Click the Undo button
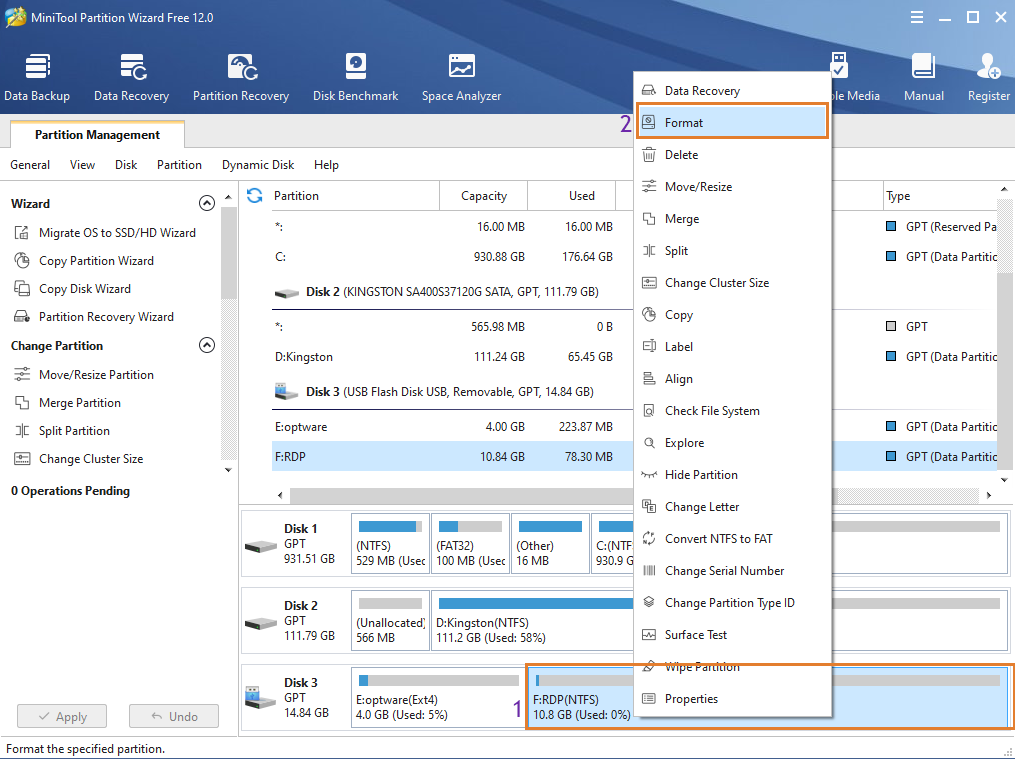The image size is (1015, 759). pyautogui.click(x=174, y=717)
